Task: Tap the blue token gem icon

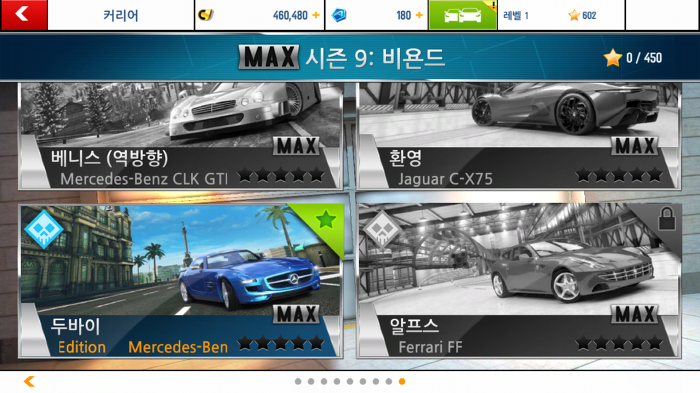Action: coord(339,15)
